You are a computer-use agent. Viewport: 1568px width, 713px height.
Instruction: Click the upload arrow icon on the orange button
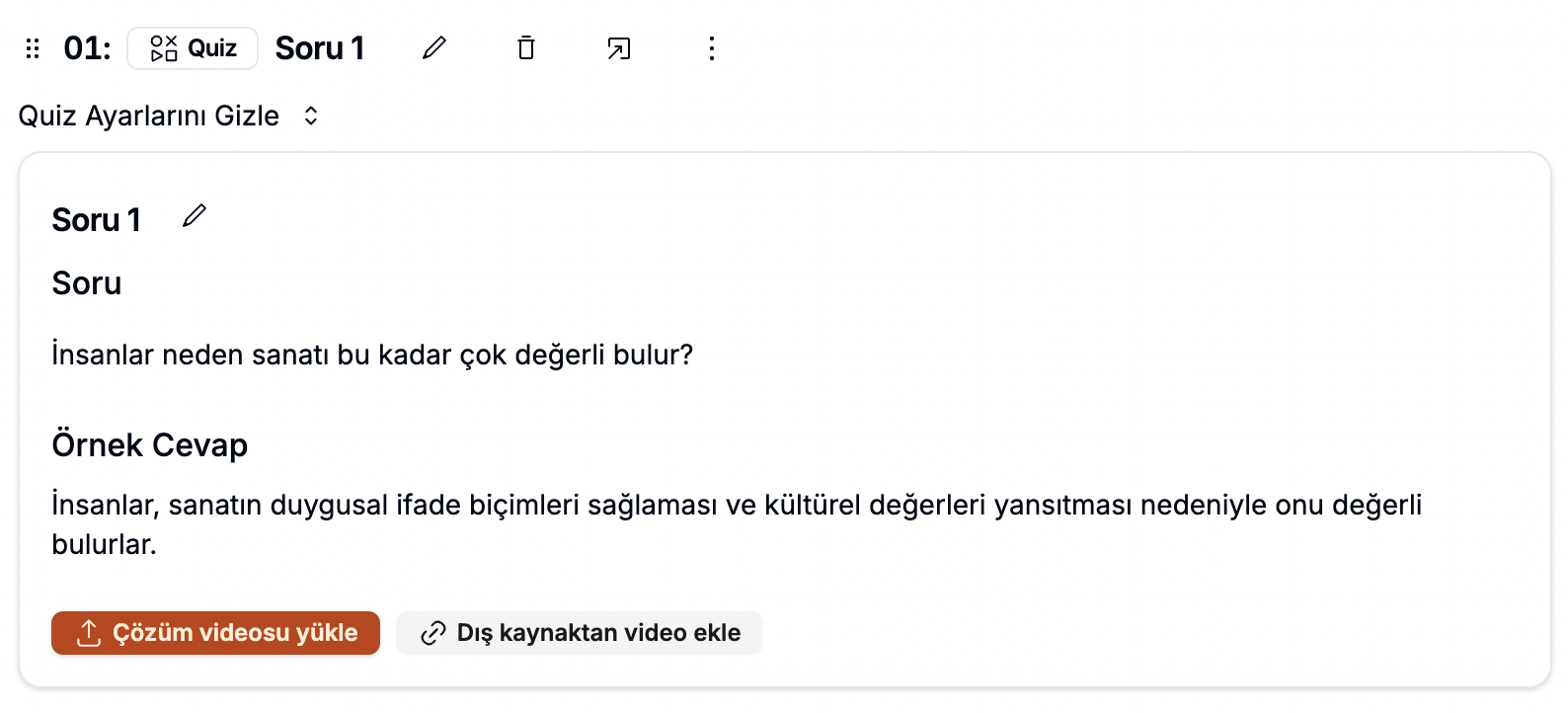(89, 633)
